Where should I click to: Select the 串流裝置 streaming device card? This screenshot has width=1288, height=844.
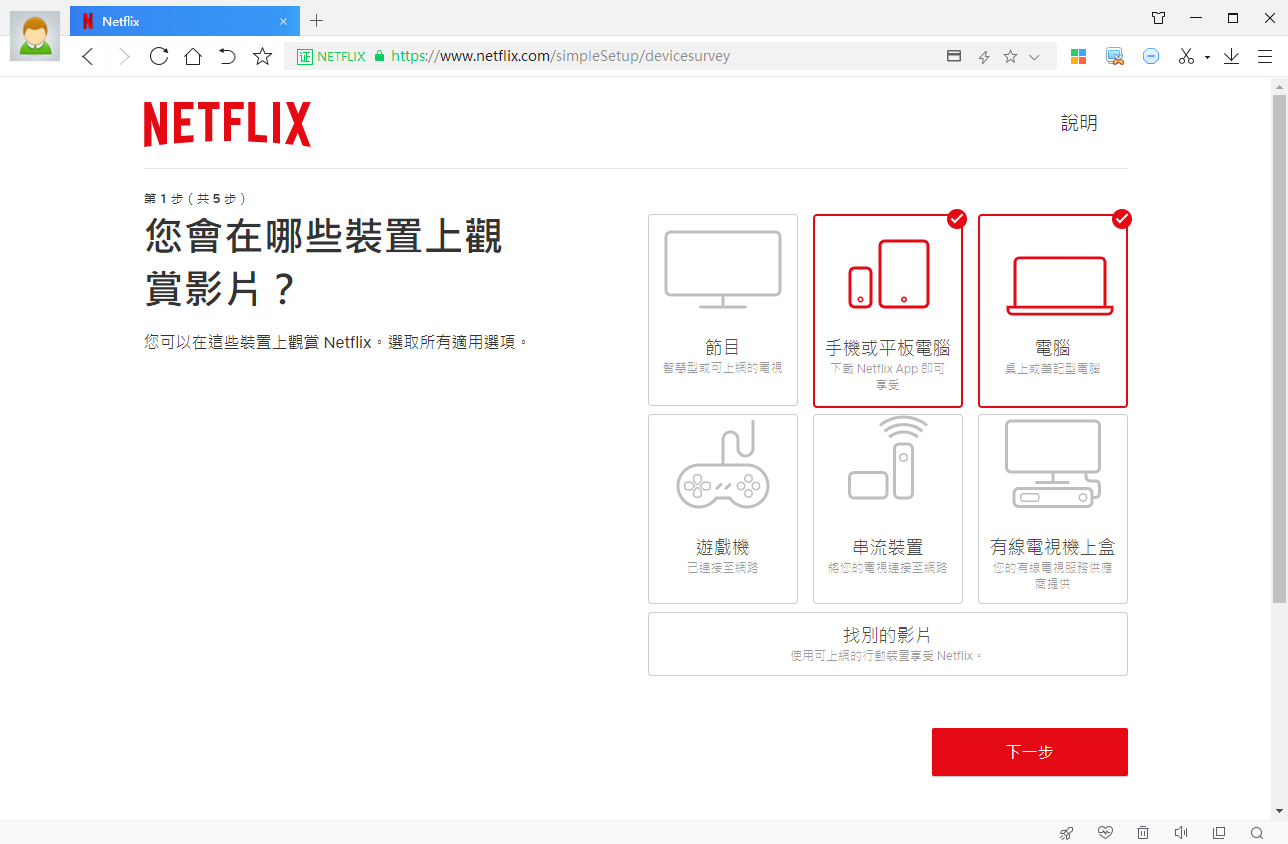pyautogui.click(x=888, y=509)
